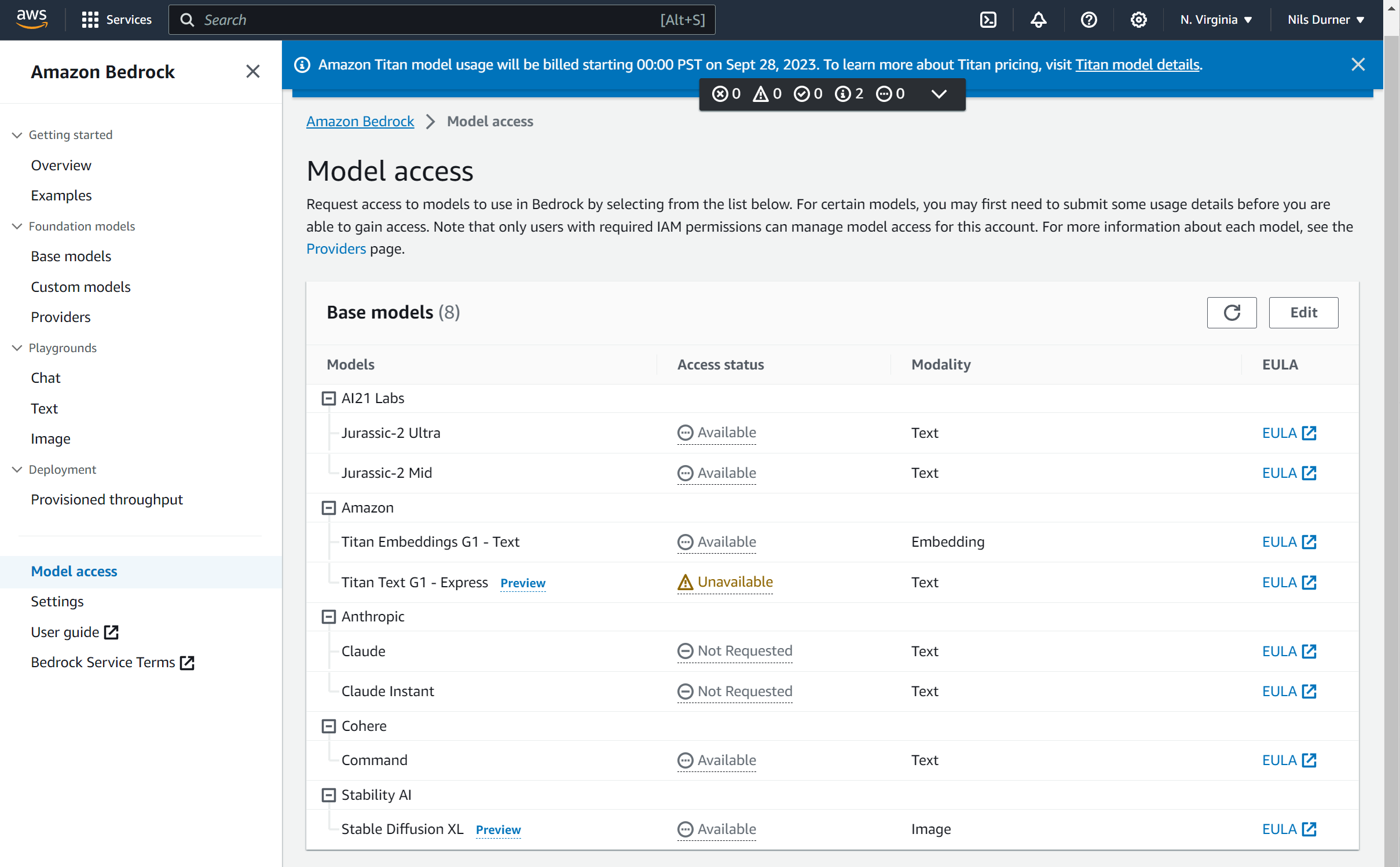The height and width of the screenshot is (867, 1400).
Task: Open the Stable Diffusion XL EULA link
Action: tap(1289, 829)
